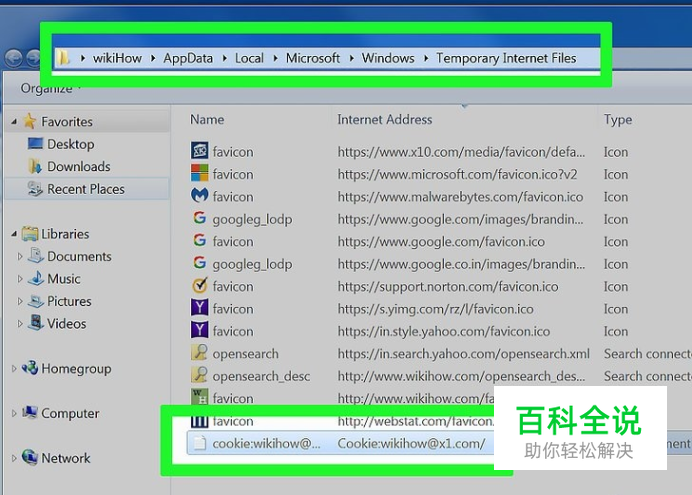Image resolution: width=692 pixels, height=495 pixels.
Task: Open dropdown arrow after Windows breadcrumb
Action: 426,58
